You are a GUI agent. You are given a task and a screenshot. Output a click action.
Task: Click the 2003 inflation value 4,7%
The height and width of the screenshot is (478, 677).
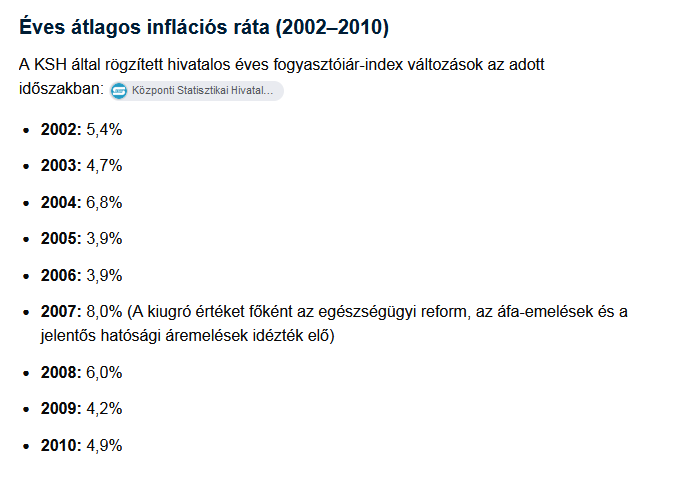[104, 166]
